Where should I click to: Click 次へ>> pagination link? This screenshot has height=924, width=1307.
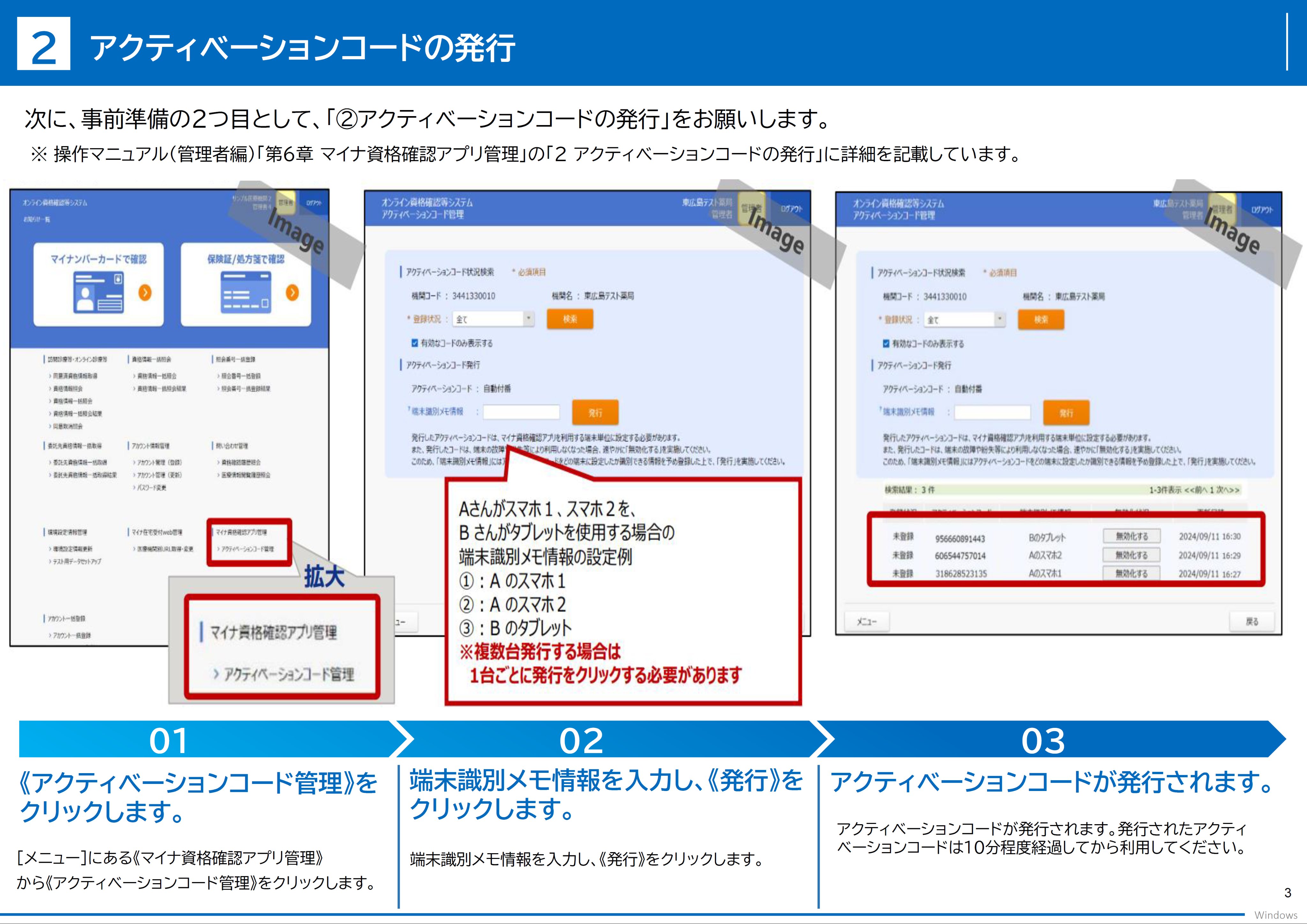(1229, 490)
